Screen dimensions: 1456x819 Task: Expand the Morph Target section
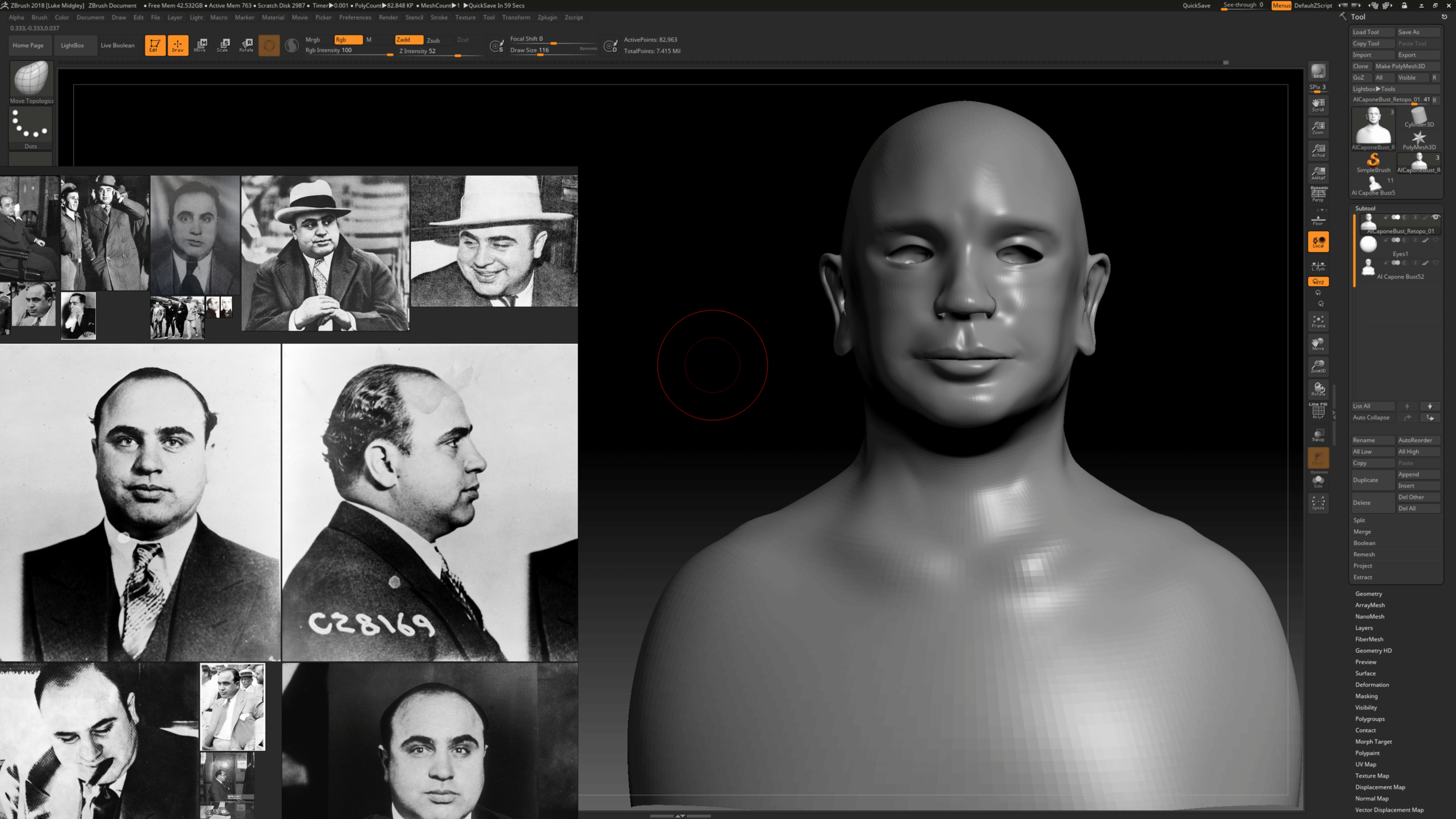click(1373, 741)
